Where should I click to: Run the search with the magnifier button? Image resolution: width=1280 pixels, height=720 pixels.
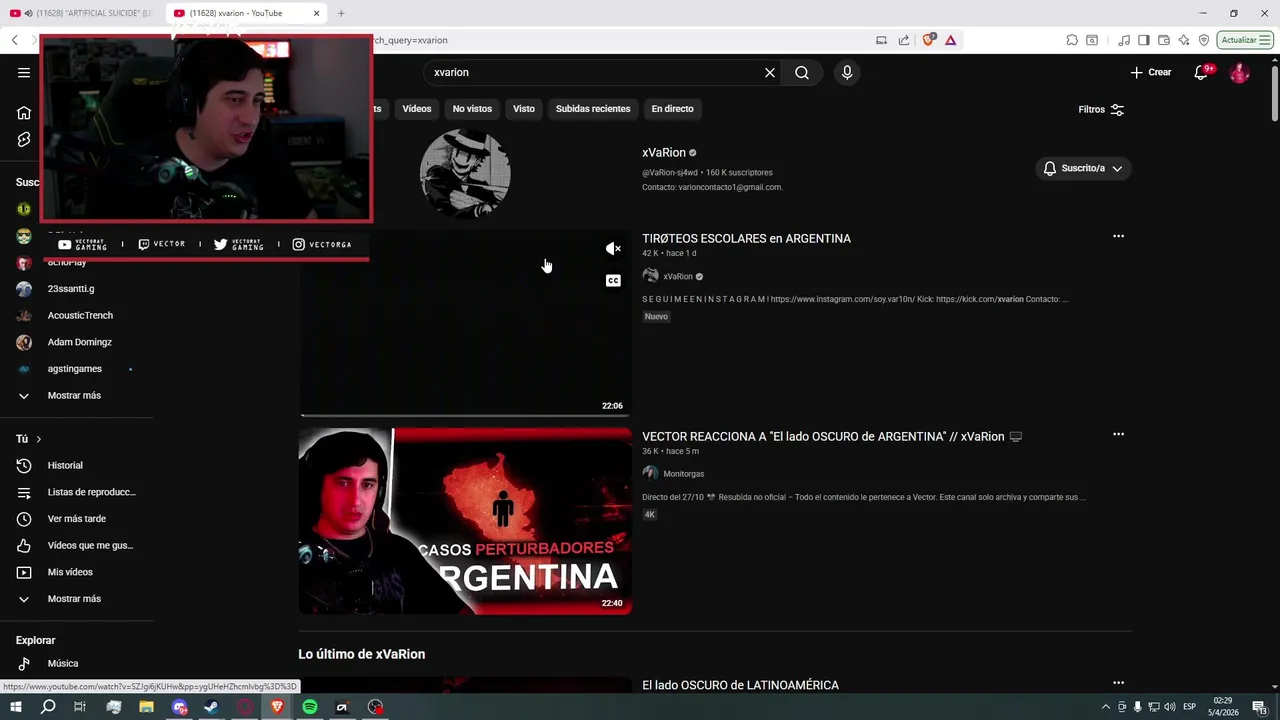tap(802, 72)
